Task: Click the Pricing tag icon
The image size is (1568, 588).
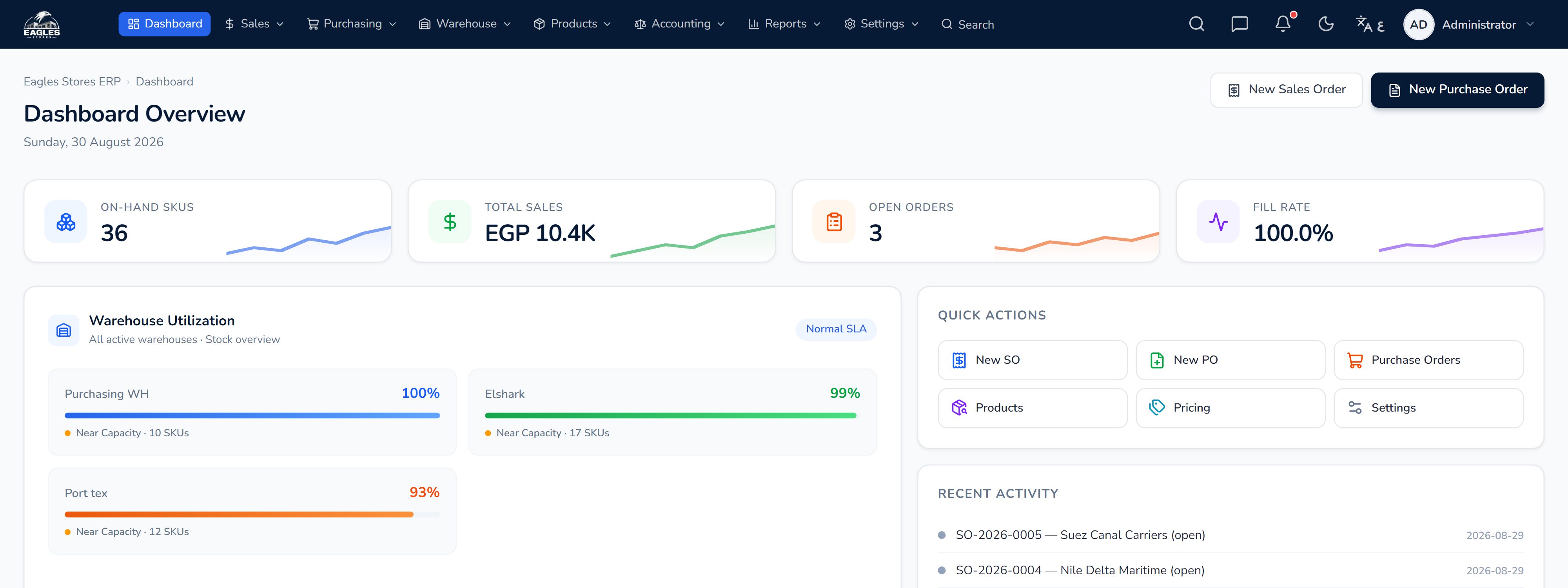Action: (x=1157, y=408)
